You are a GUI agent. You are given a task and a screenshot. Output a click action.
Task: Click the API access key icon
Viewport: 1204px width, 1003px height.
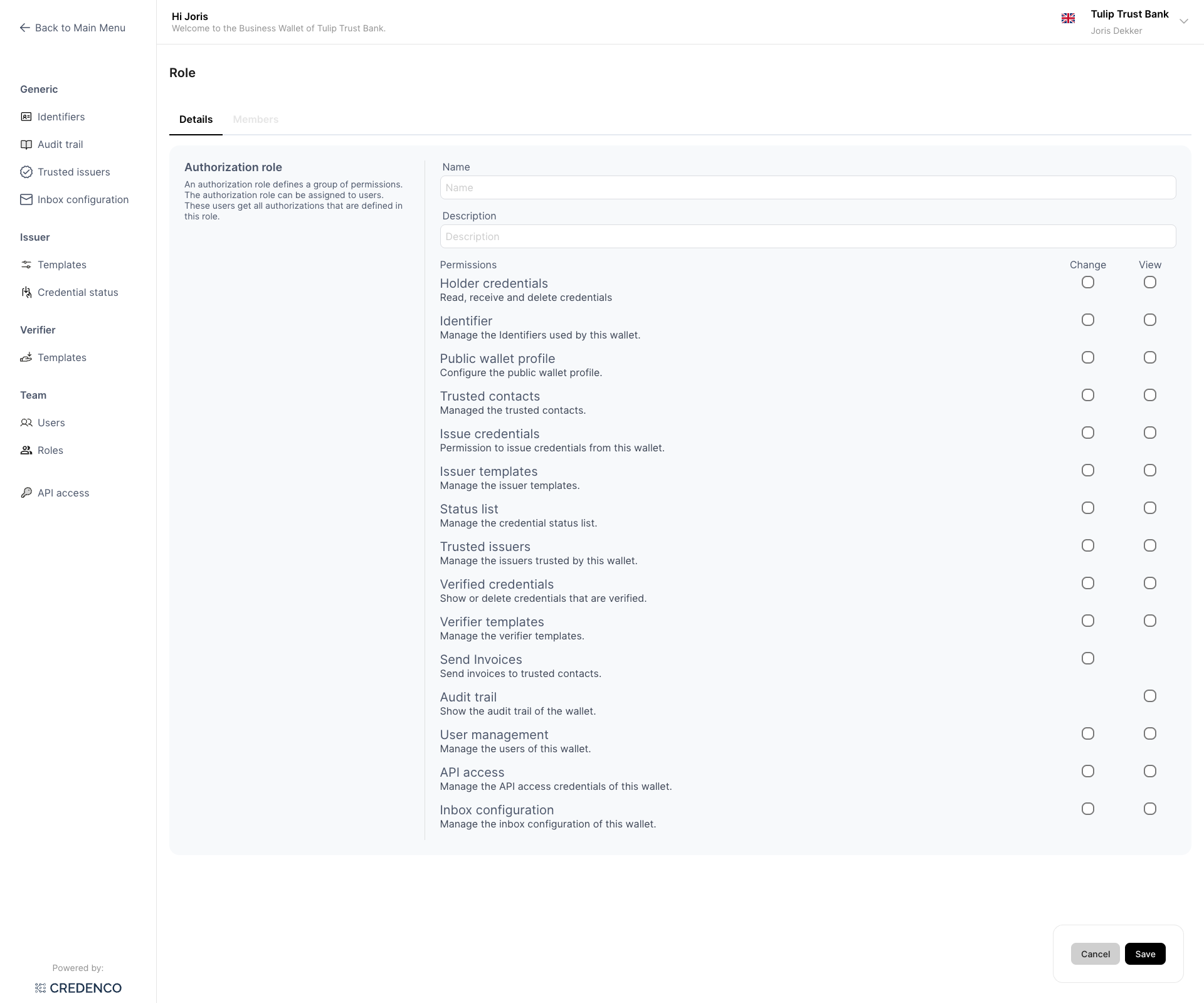pos(26,493)
